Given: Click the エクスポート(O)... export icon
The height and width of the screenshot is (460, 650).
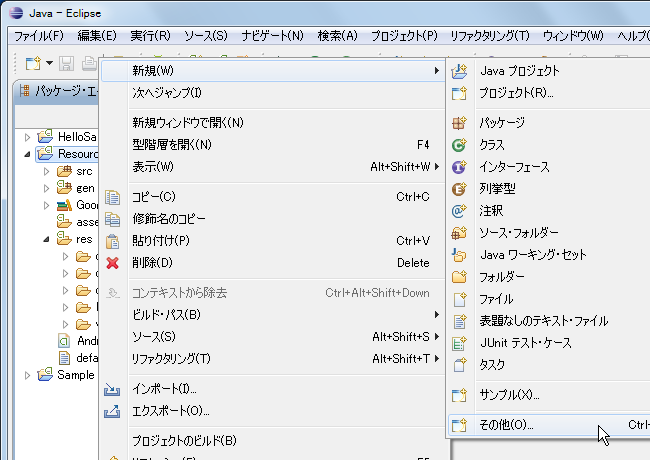Looking at the screenshot, I should pos(112,411).
